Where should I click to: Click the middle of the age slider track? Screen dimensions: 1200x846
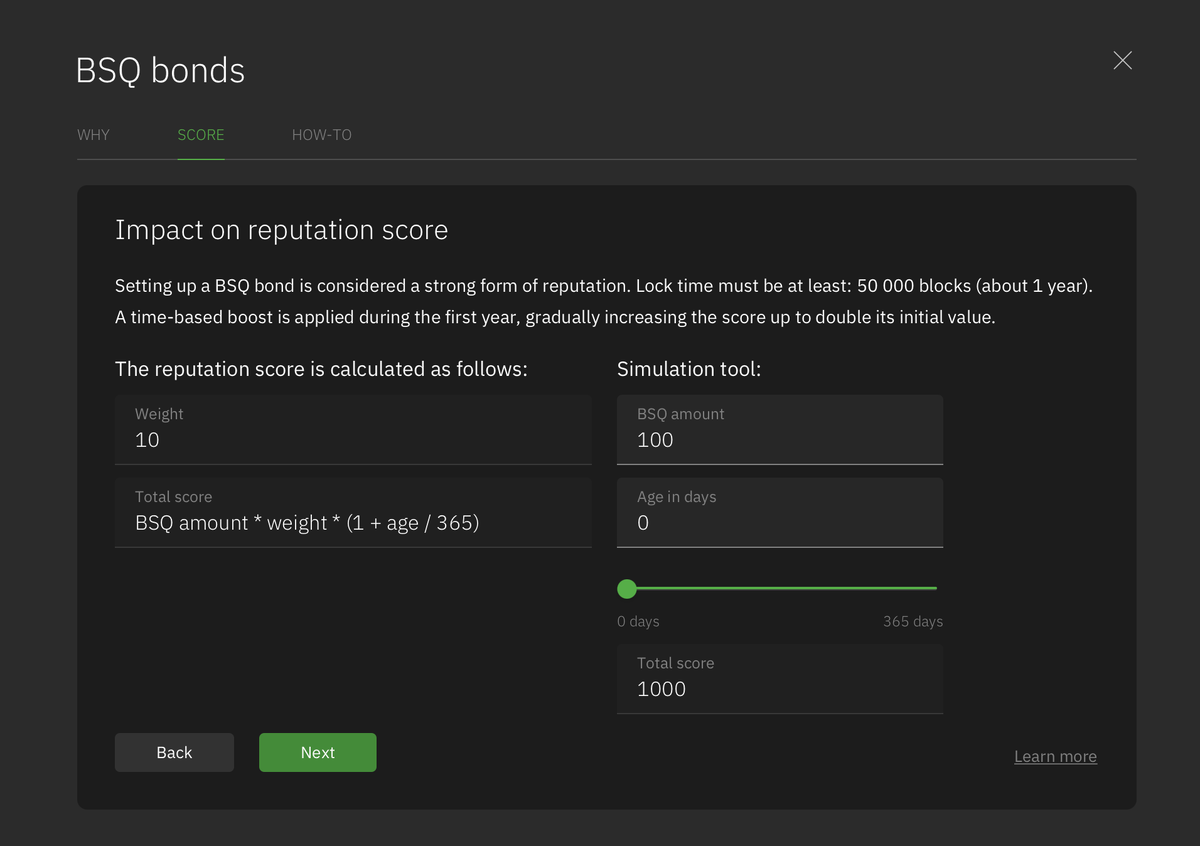pyautogui.click(x=782, y=589)
